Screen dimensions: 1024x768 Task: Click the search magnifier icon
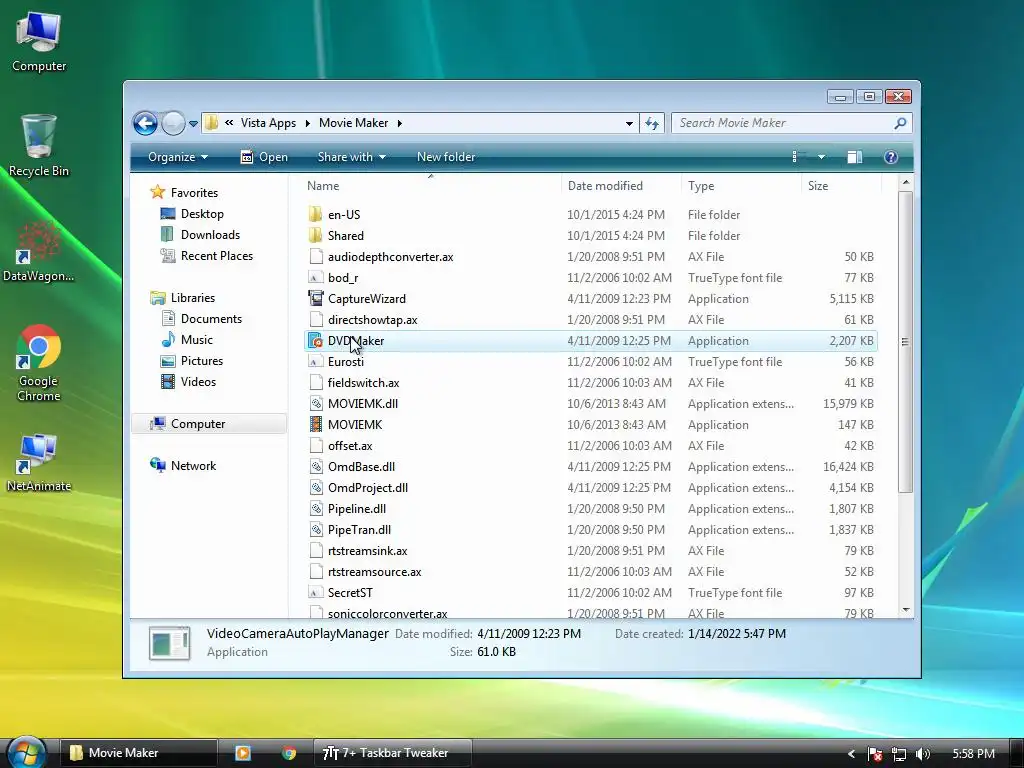coord(901,123)
